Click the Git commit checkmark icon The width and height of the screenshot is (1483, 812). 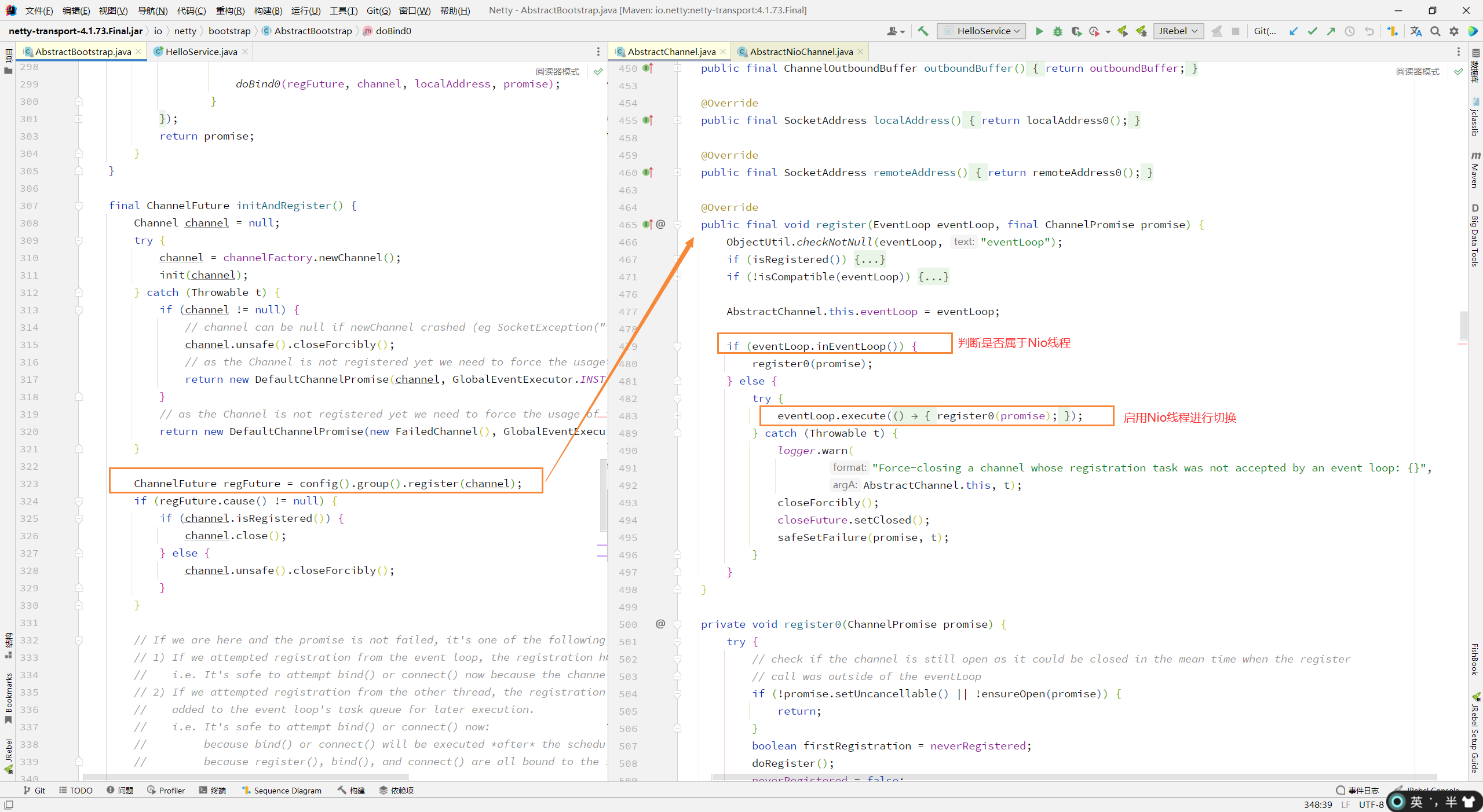tap(1312, 31)
